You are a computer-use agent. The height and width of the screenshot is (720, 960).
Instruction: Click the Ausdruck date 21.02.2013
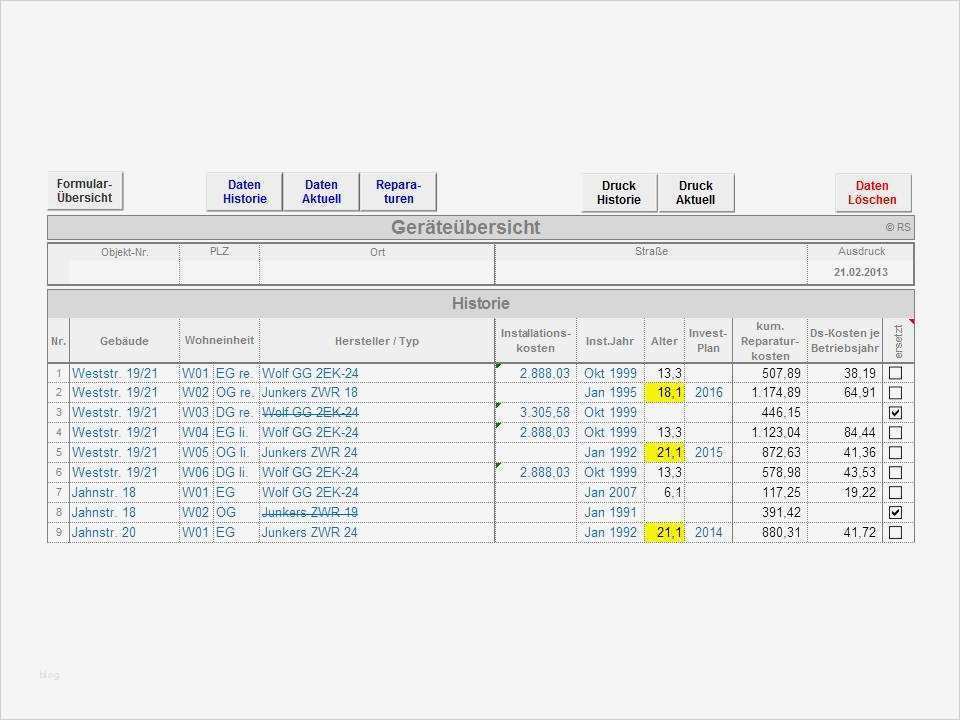(861, 271)
